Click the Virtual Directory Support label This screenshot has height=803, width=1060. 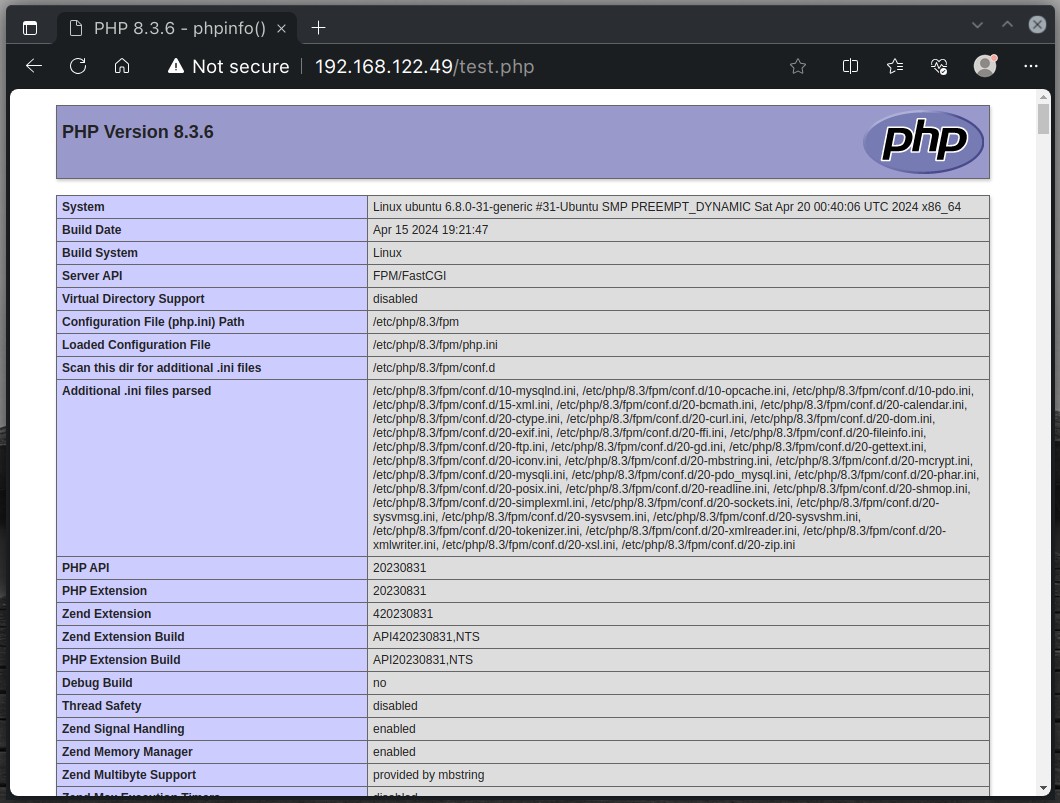(x=133, y=299)
